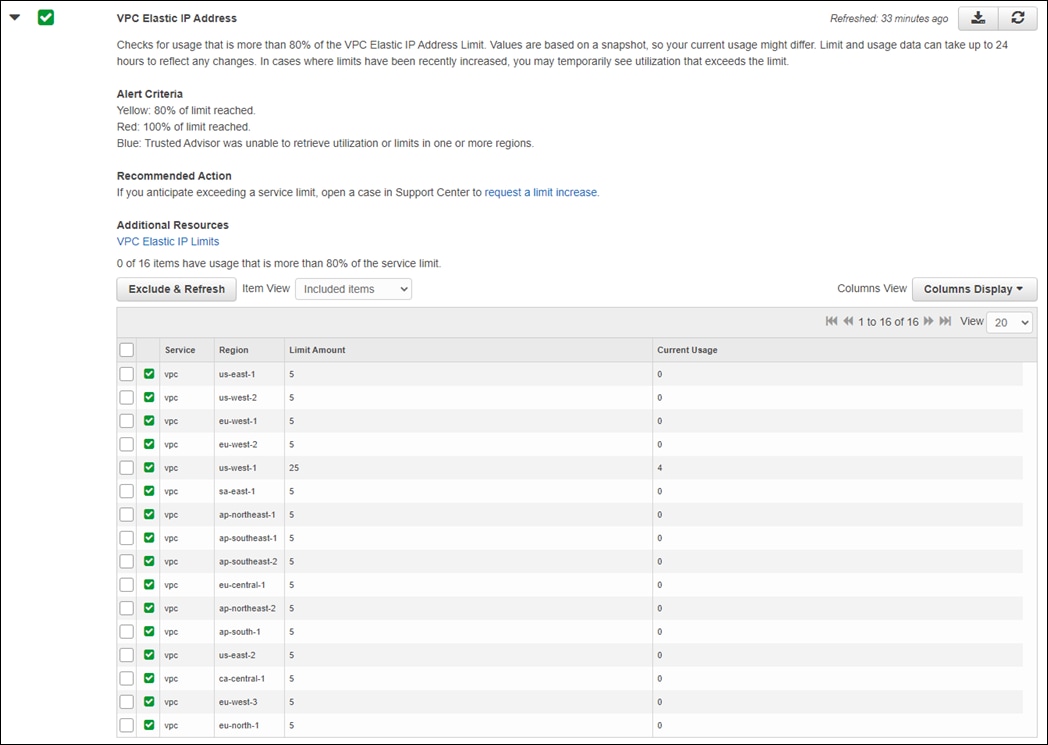Click green status icon in eu-west-3 row

click(149, 702)
